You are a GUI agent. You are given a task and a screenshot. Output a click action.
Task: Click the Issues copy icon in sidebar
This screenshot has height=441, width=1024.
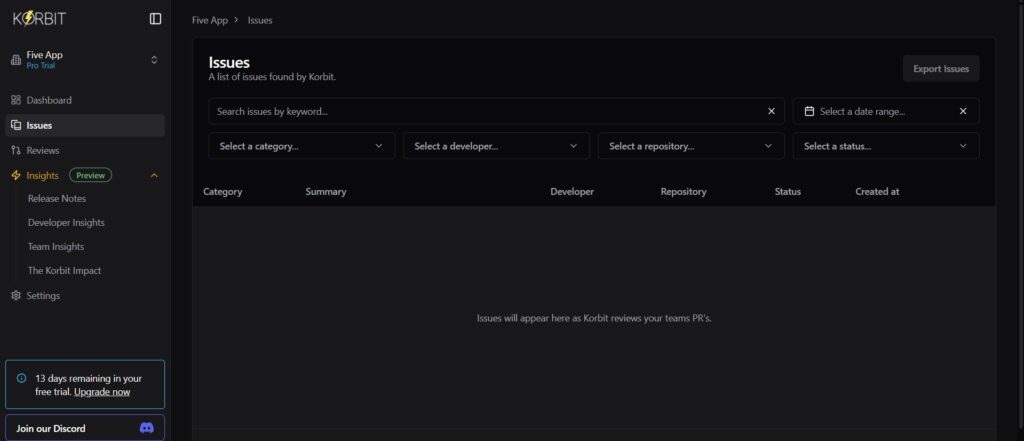tap(16, 125)
